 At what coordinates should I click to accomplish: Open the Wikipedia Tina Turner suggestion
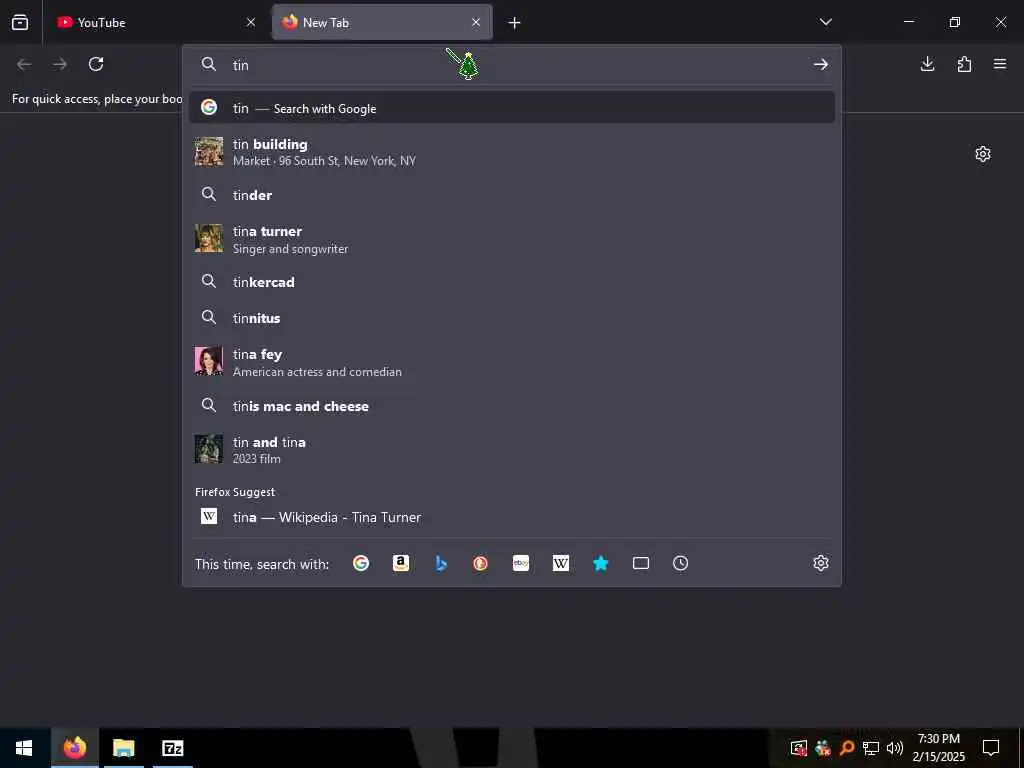point(512,517)
